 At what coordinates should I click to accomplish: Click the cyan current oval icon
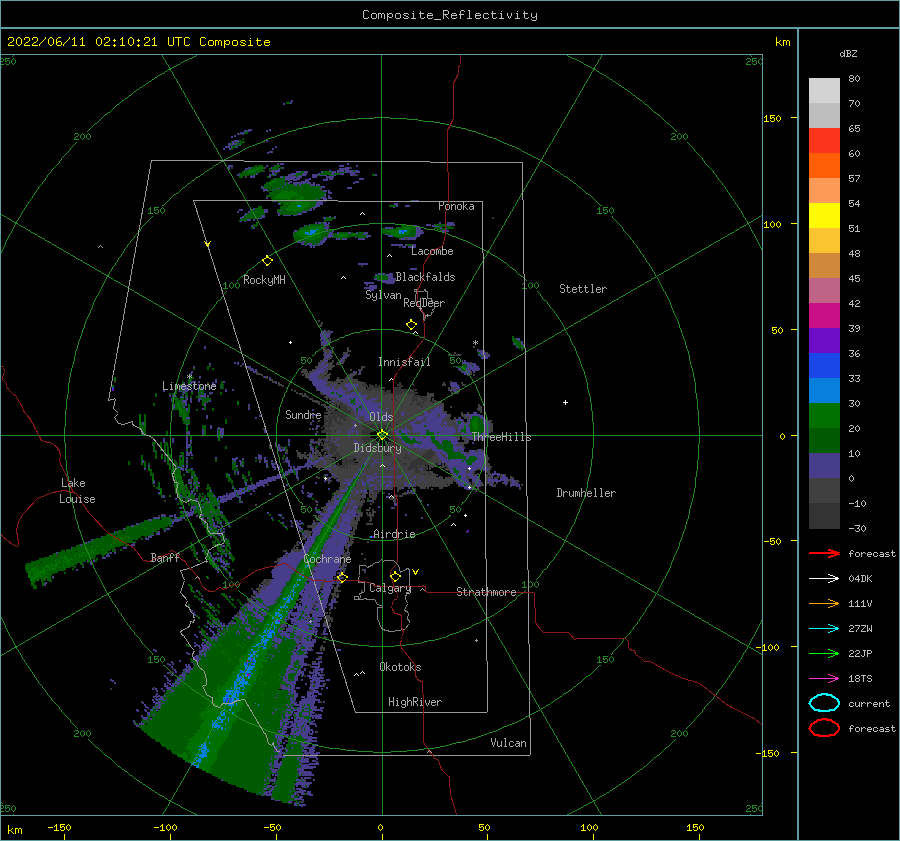[x=824, y=703]
